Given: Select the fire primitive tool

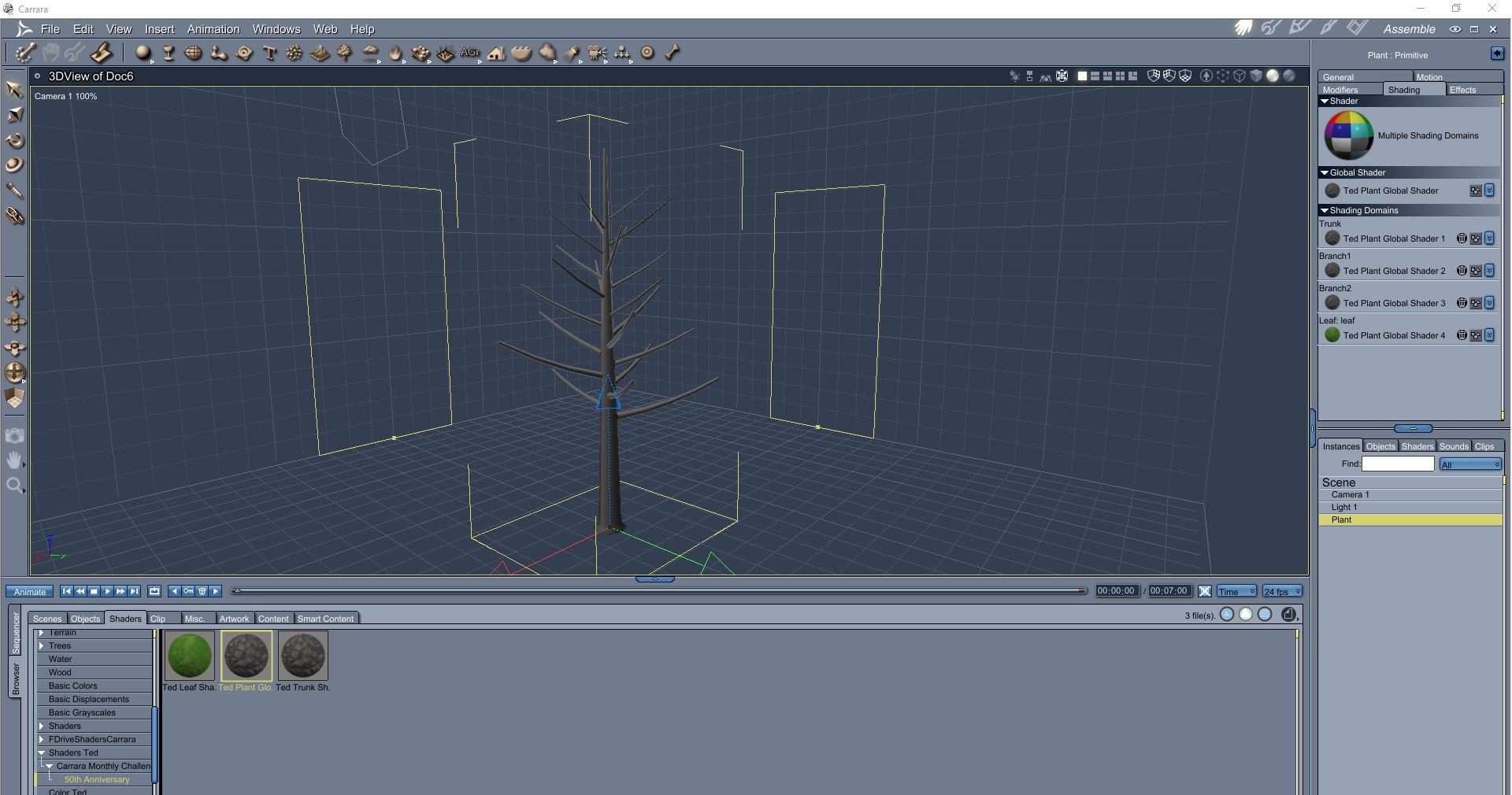Looking at the screenshot, I should coord(395,53).
